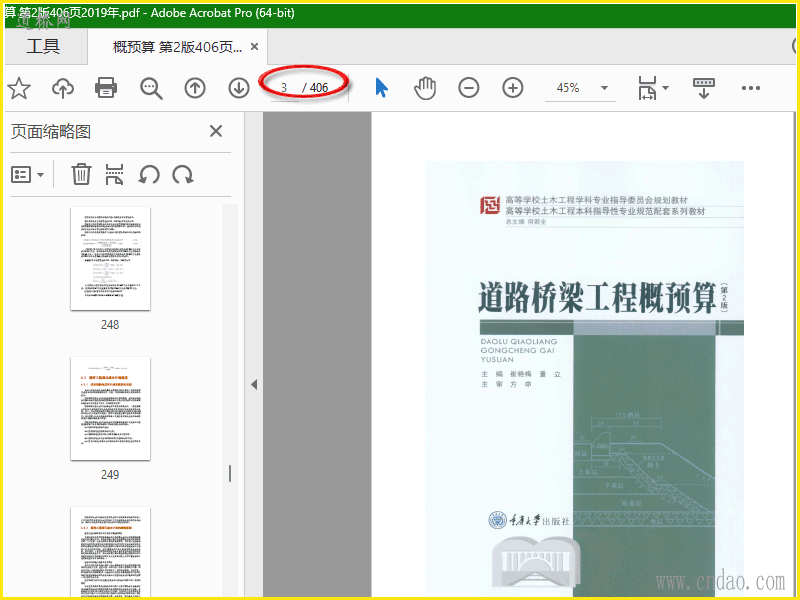Click the thumbnail panel scrollbar handle
800x600 pixels.
[230, 473]
